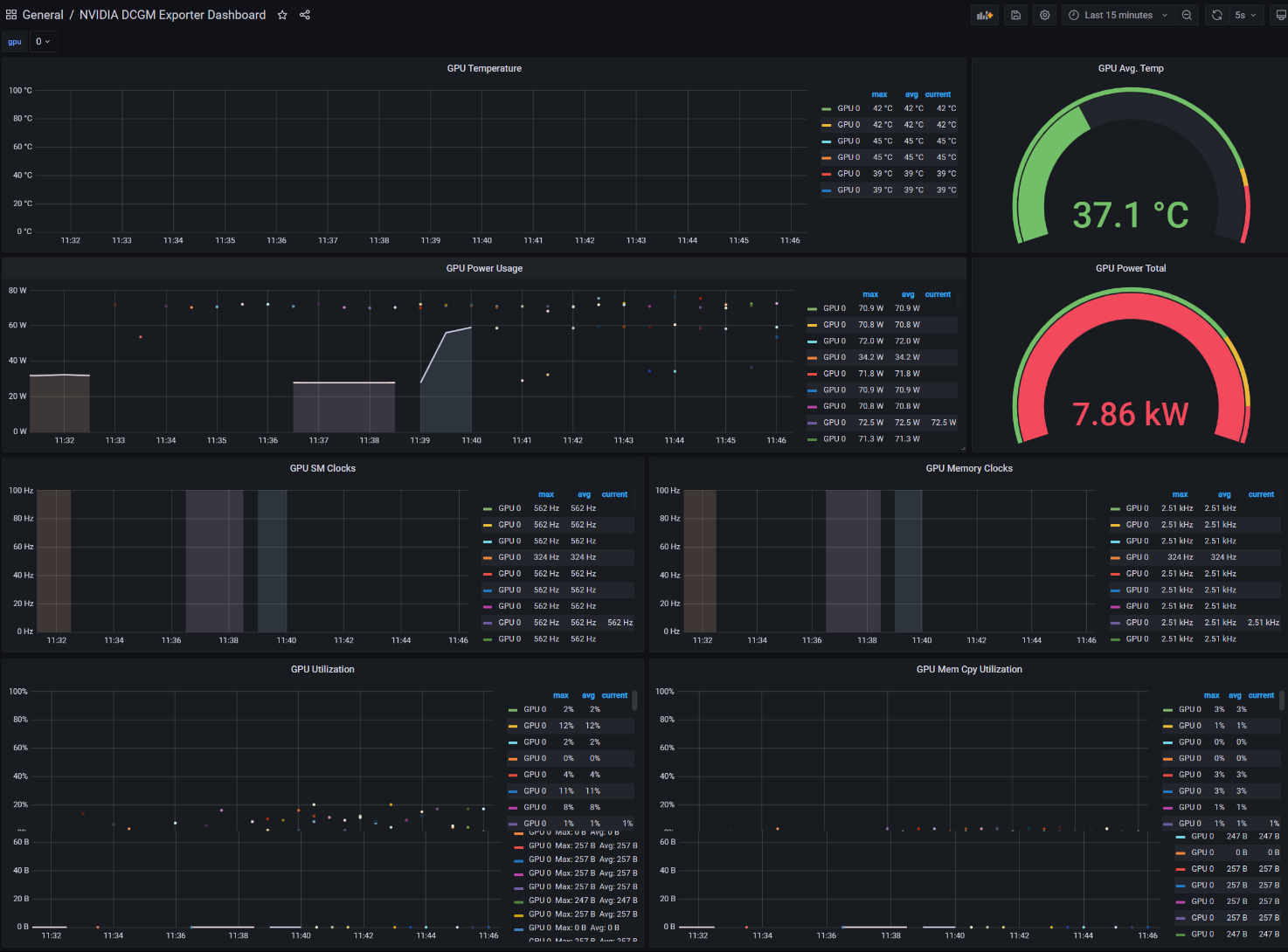Open dashboard settings gear icon

click(1044, 15)
